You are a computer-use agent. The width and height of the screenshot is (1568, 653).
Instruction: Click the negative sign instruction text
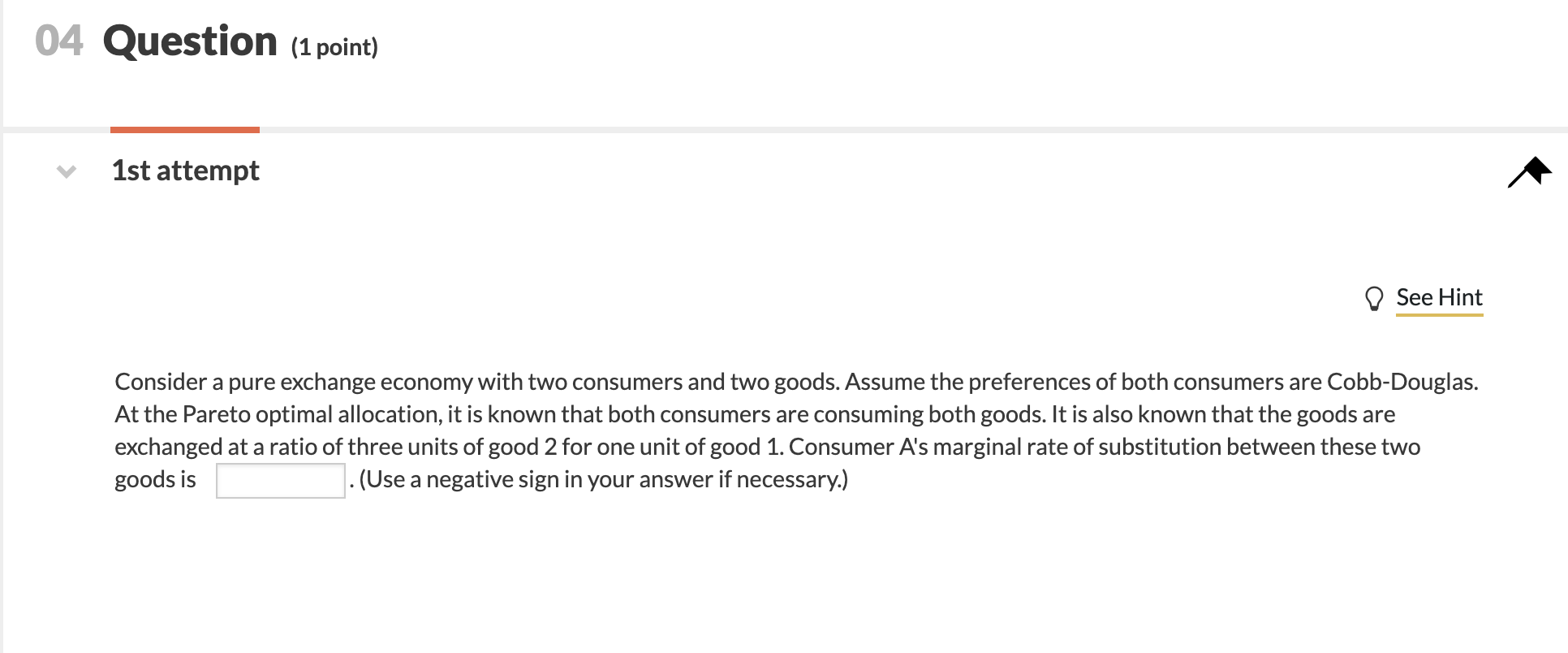[603, 480]
